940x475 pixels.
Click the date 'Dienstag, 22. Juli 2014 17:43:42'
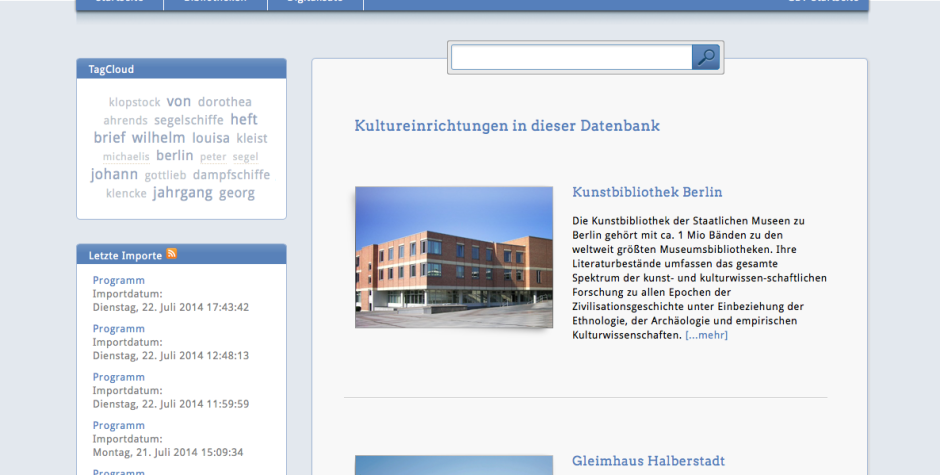click(171, 307)
